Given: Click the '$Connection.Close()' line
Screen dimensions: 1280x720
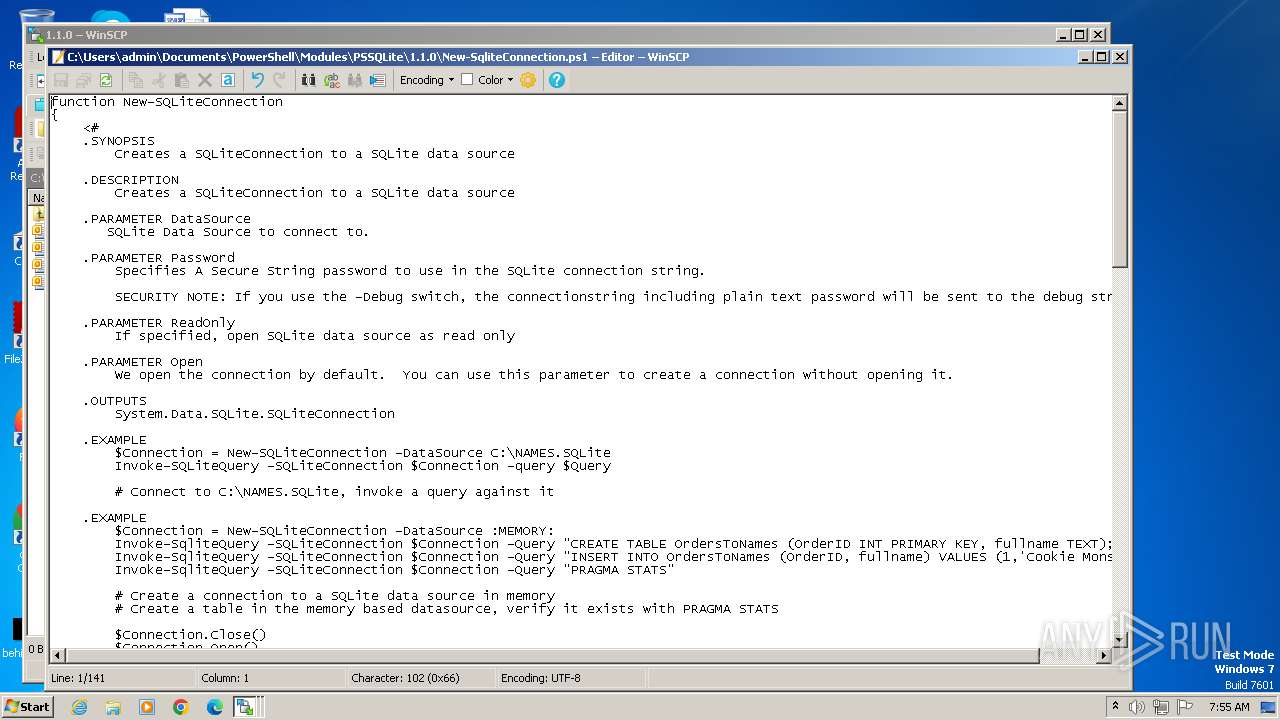Looking at the screenshot, I should tap(191, 635).
